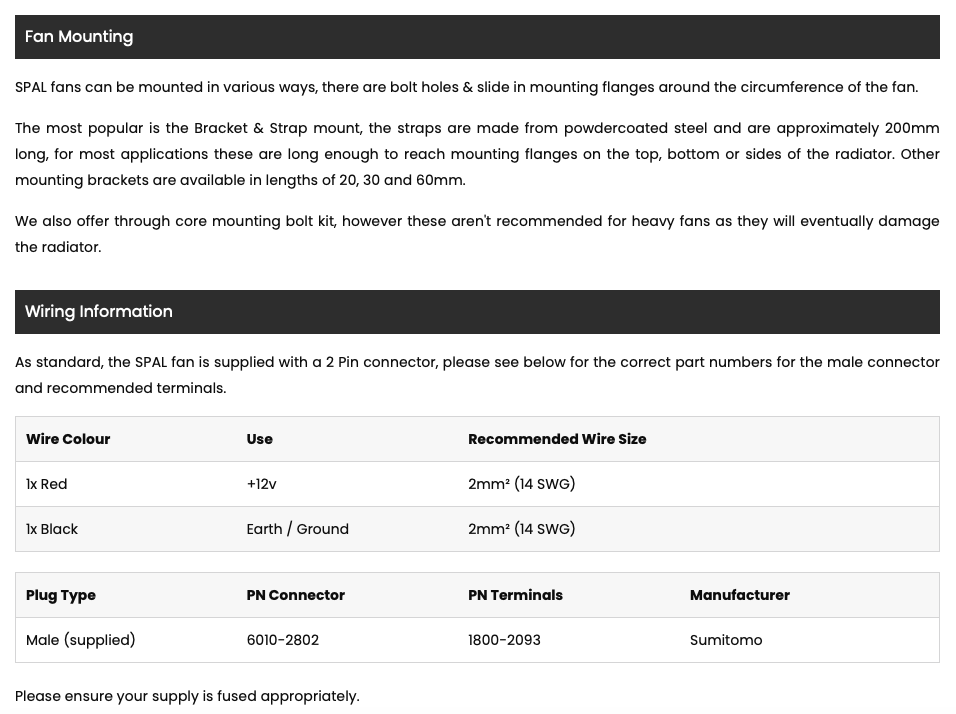This screenshot has width=956, height=714.
Task: Click the Fan Mounting section header
Action: click(477, 37)
